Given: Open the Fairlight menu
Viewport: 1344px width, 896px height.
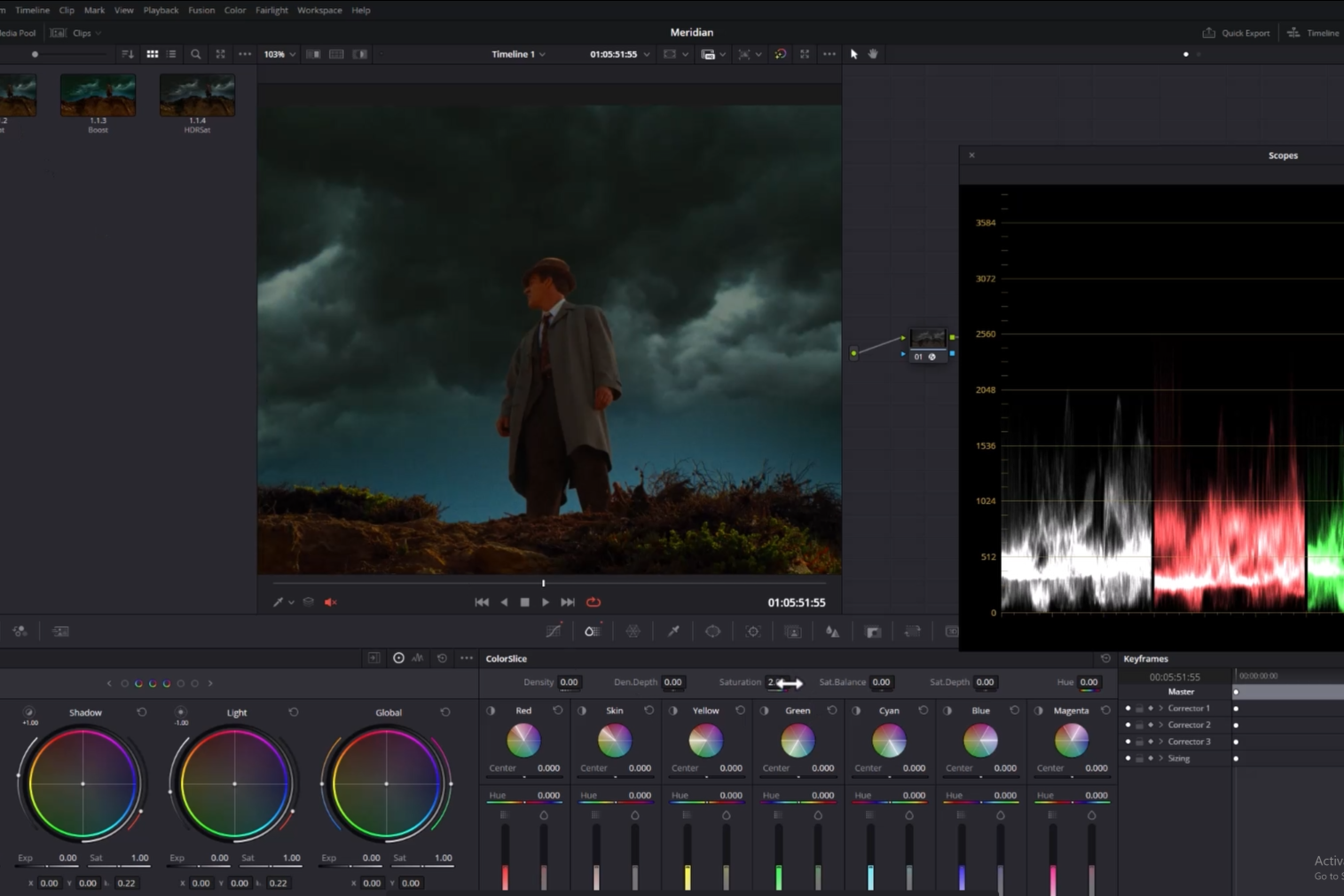Looking at the screenshot, I should coord(271,10).
